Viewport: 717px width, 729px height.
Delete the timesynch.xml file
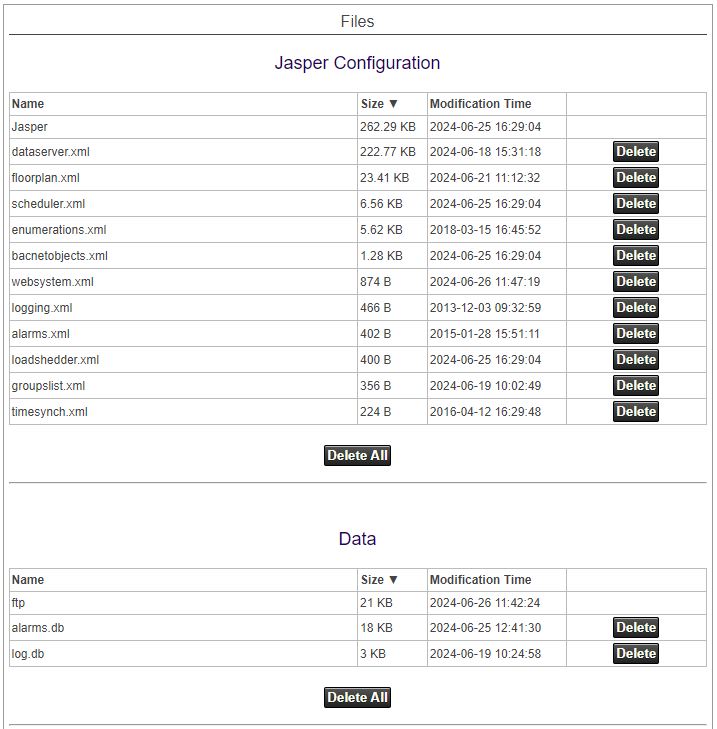(x=635, y=412)
